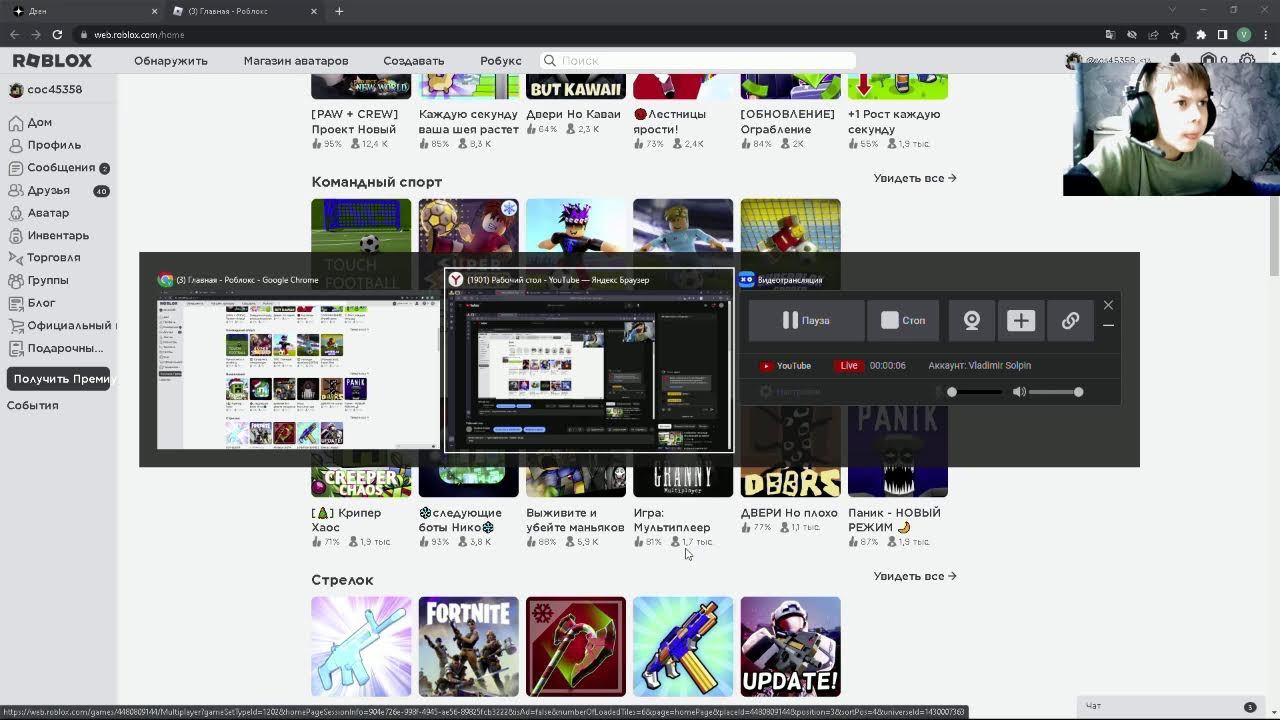Viewport: 1280px width, 720px height.
Task: Copy the stream link via chain icon
Action: tap(1070, 320)
